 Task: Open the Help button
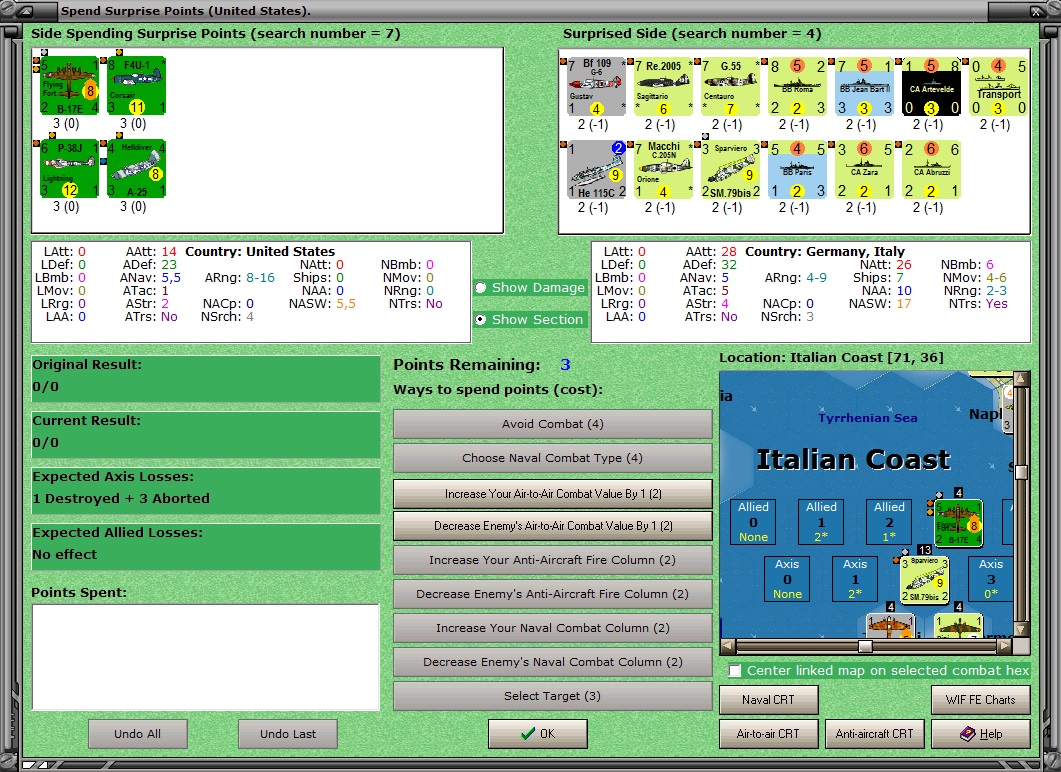point(980,734)
